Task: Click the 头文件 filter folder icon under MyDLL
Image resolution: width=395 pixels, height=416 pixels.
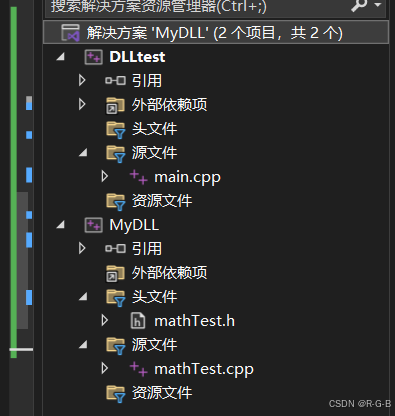Action: [116, 298]
